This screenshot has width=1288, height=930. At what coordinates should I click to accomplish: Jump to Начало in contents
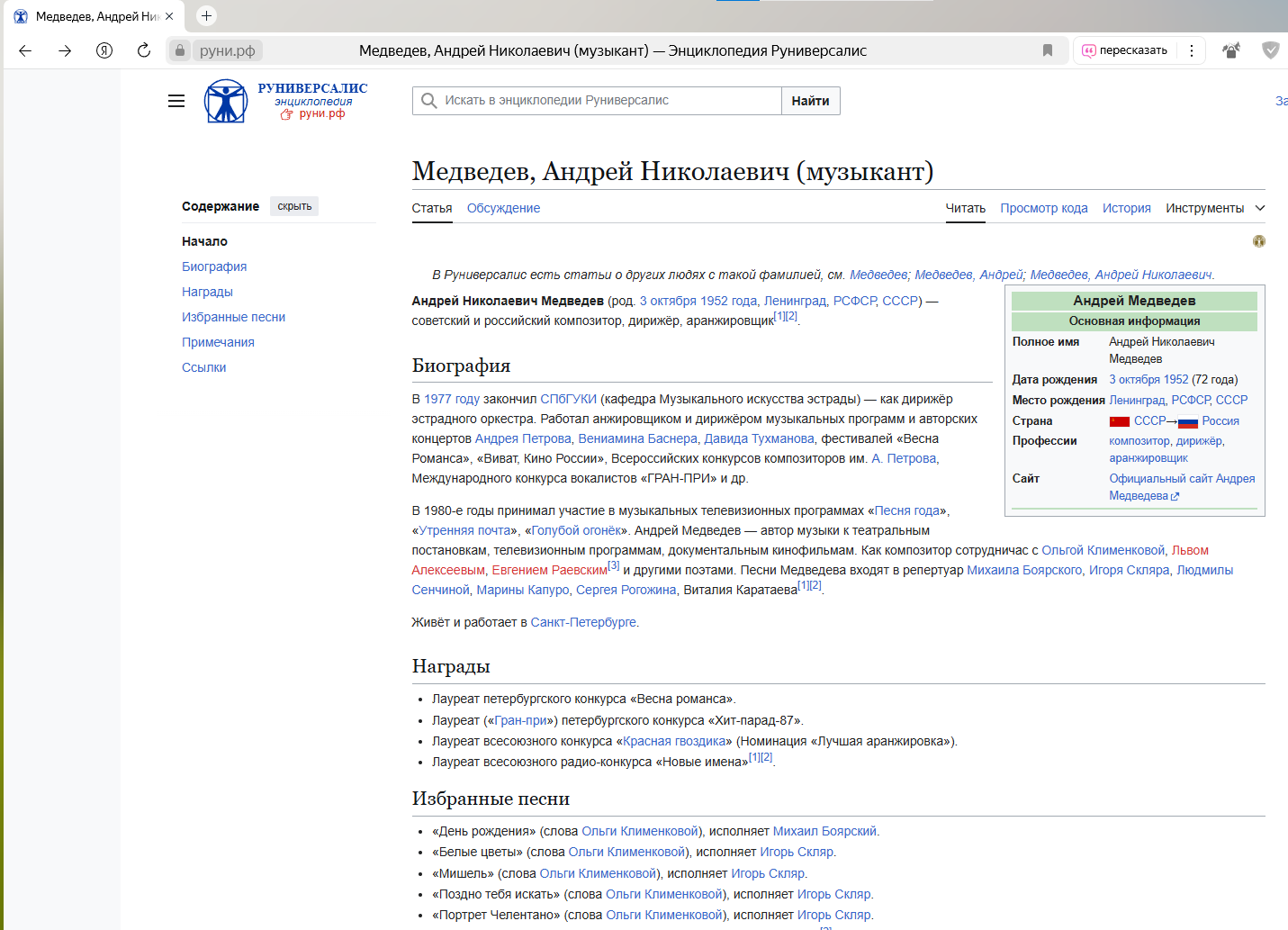click(x=204, y=241)
